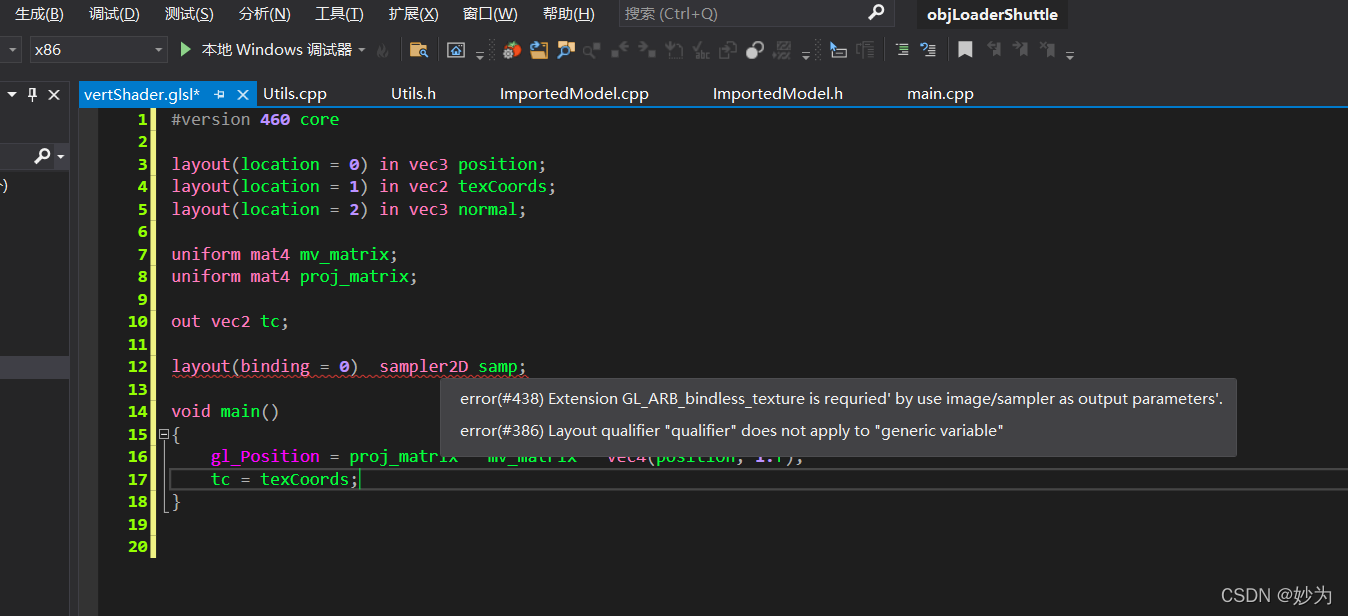Open toolbar overflow arrow before cursor icon
This screenshot has height=616, width=1348.
(806, 54)
